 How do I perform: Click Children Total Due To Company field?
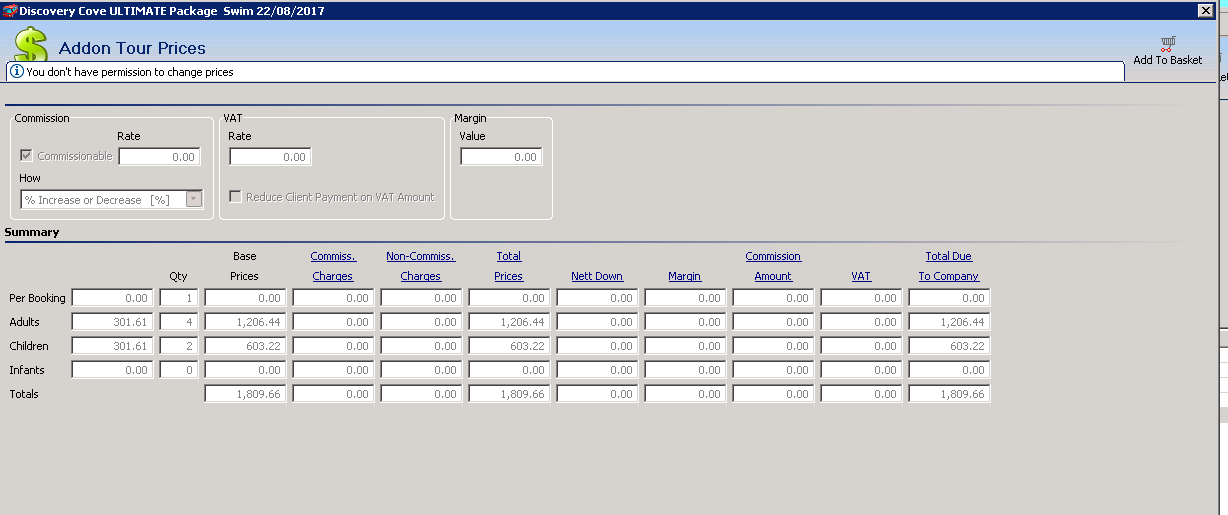(949, 346)
